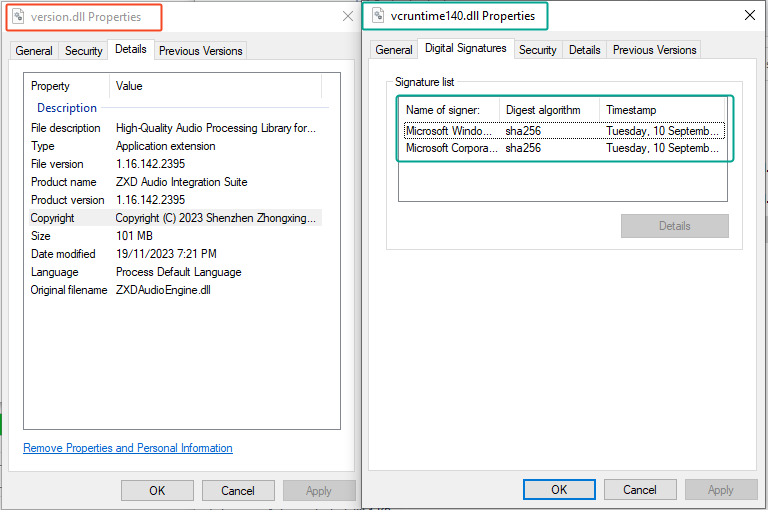This screenshot has width=768, height=510.
Task: Select the Date modified row
Action: click(x=175, y=254)
